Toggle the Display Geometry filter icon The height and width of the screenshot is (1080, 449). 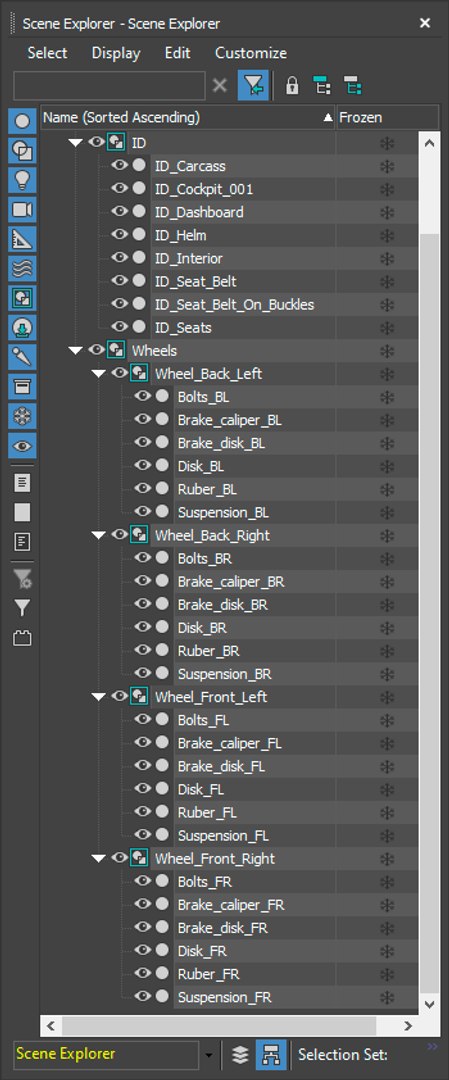pos(22,121)
